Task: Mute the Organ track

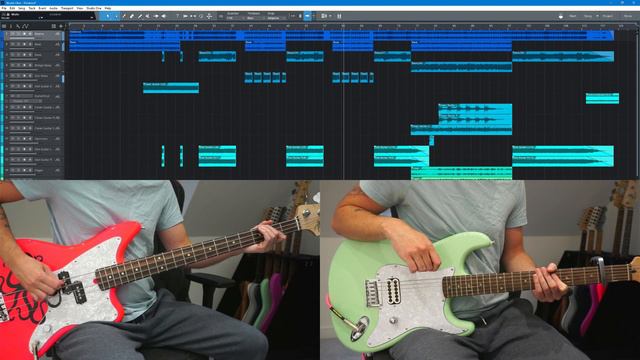Action: 12,171
